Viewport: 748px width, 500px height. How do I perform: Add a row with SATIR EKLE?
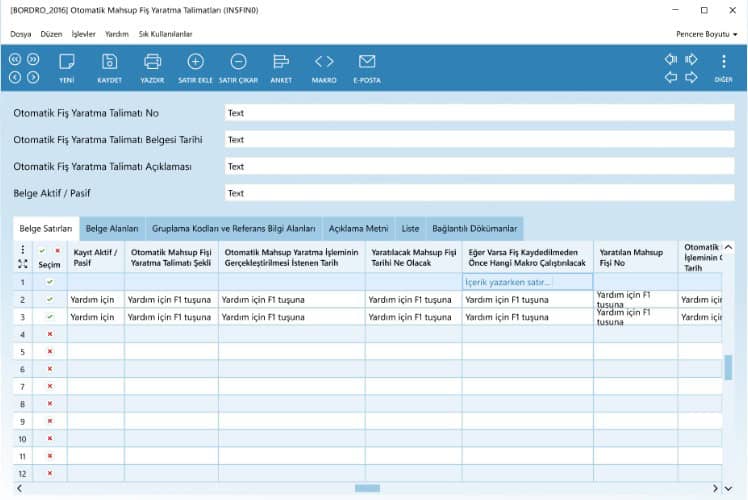coord(195,62)
